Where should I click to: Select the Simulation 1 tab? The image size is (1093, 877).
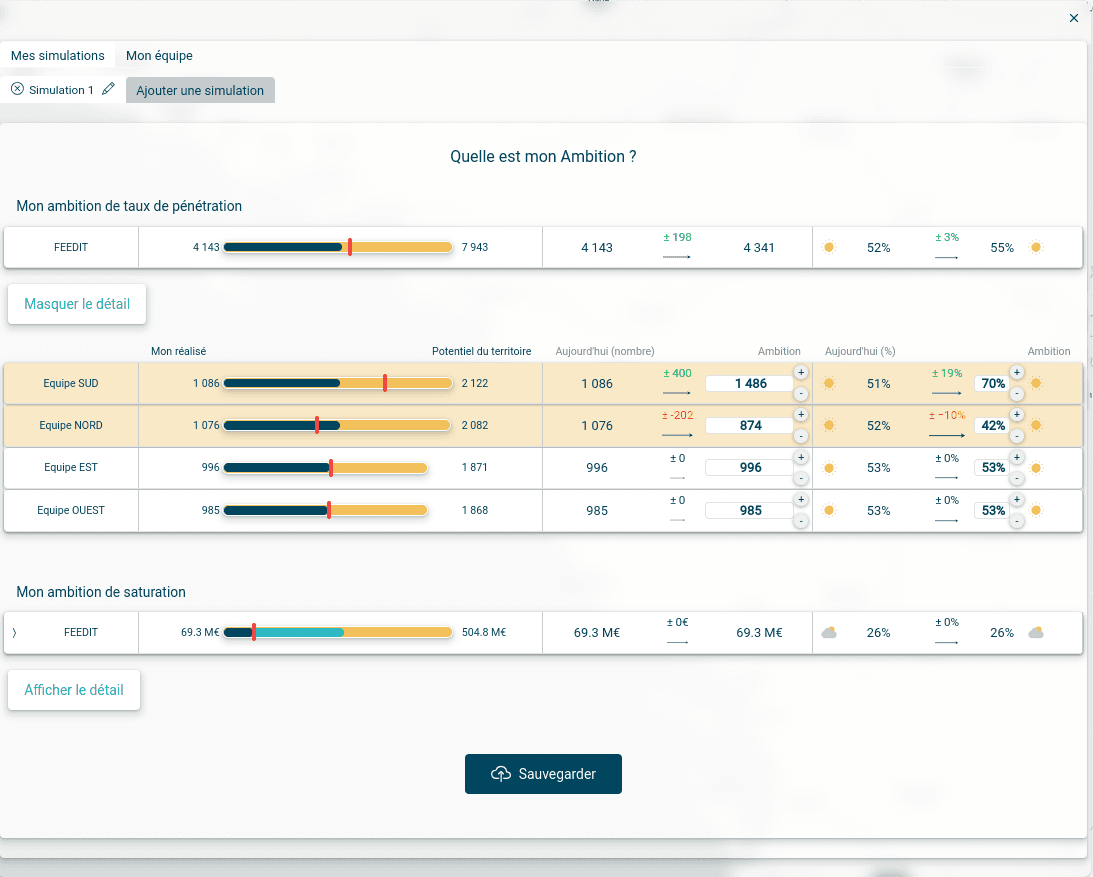tap(61, 90)
